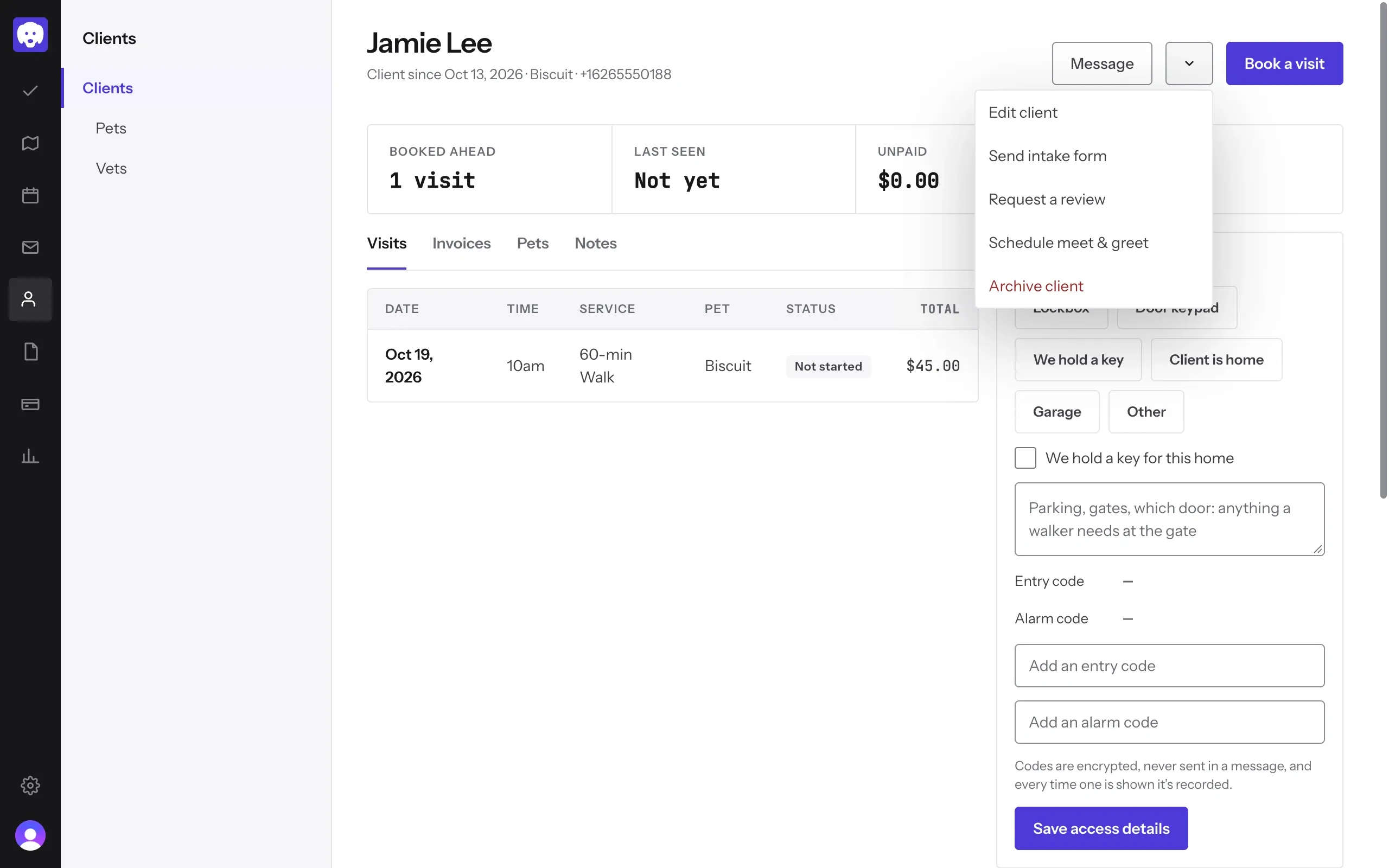Click the SERVICE column header
Viewport: 1389px width, 868px height.
coord(607,309)
